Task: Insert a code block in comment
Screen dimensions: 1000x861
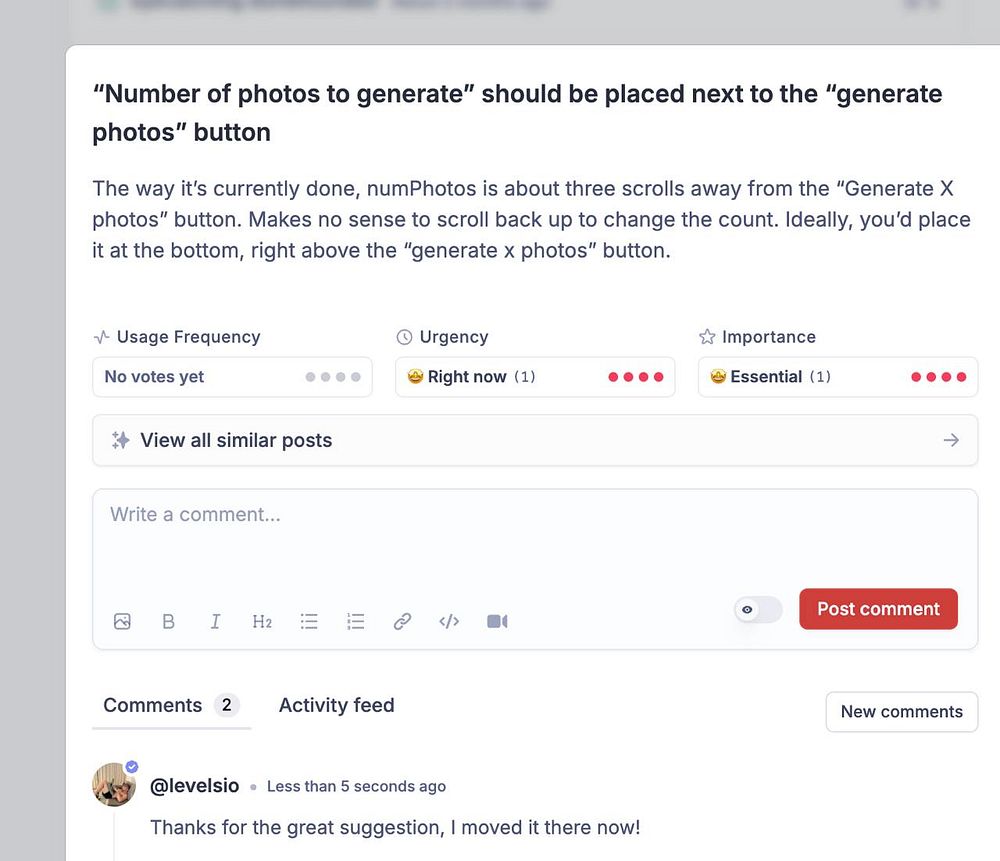Action: (x=449, y=621)
